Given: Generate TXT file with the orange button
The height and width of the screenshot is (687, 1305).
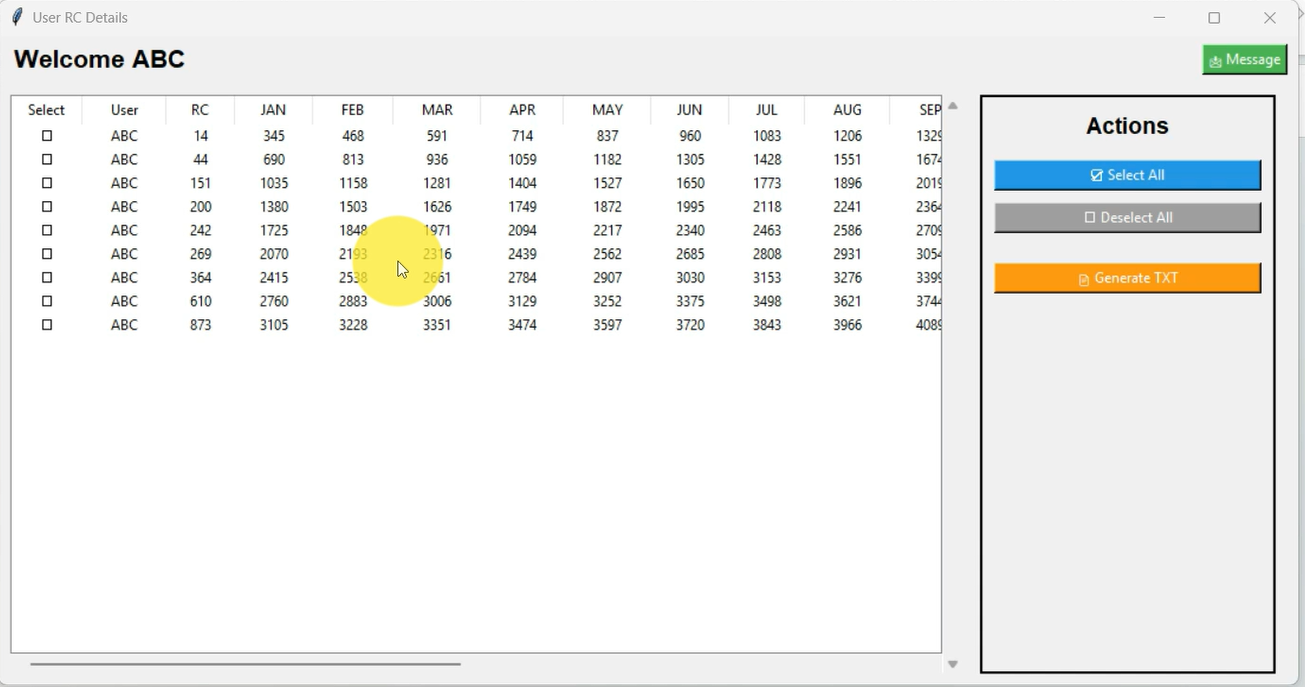Looking at the screenshot, I should pyautogui.click(x=1127, y=278).
